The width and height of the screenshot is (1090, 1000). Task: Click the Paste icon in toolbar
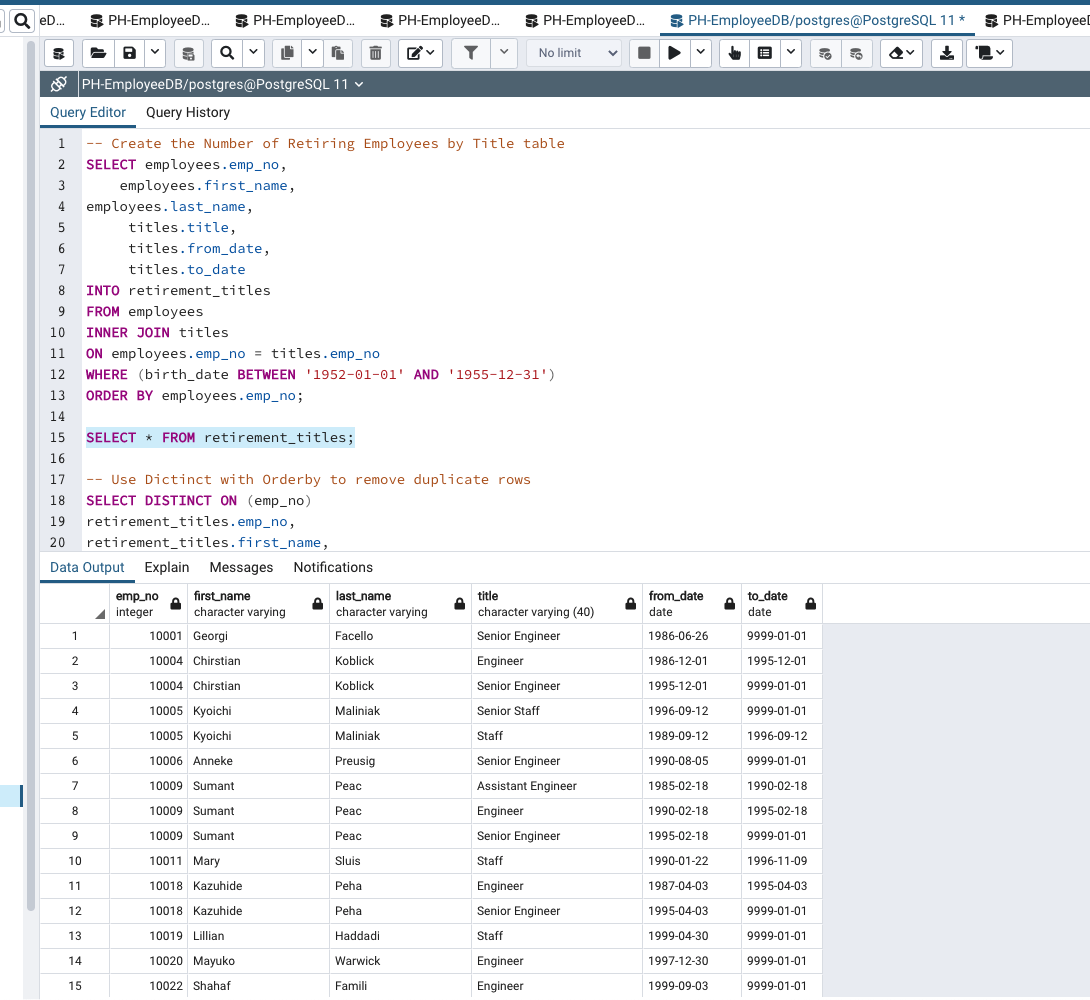pyautogui.click(x=338, y=54)
